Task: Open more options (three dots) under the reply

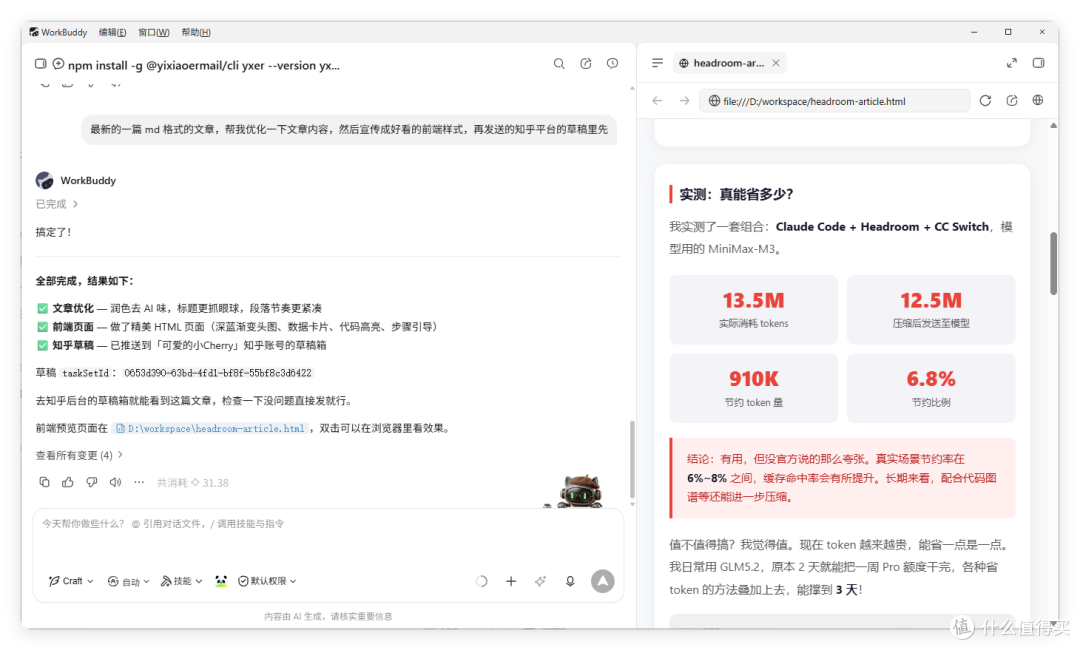Action: tap(139, 482)
